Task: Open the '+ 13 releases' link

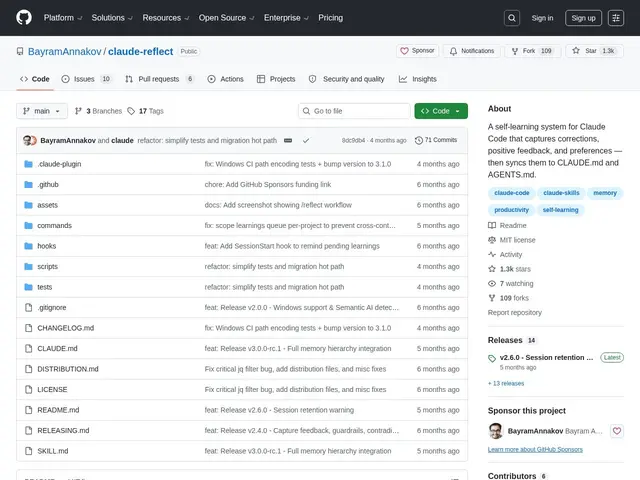Action: coord(506,383)
